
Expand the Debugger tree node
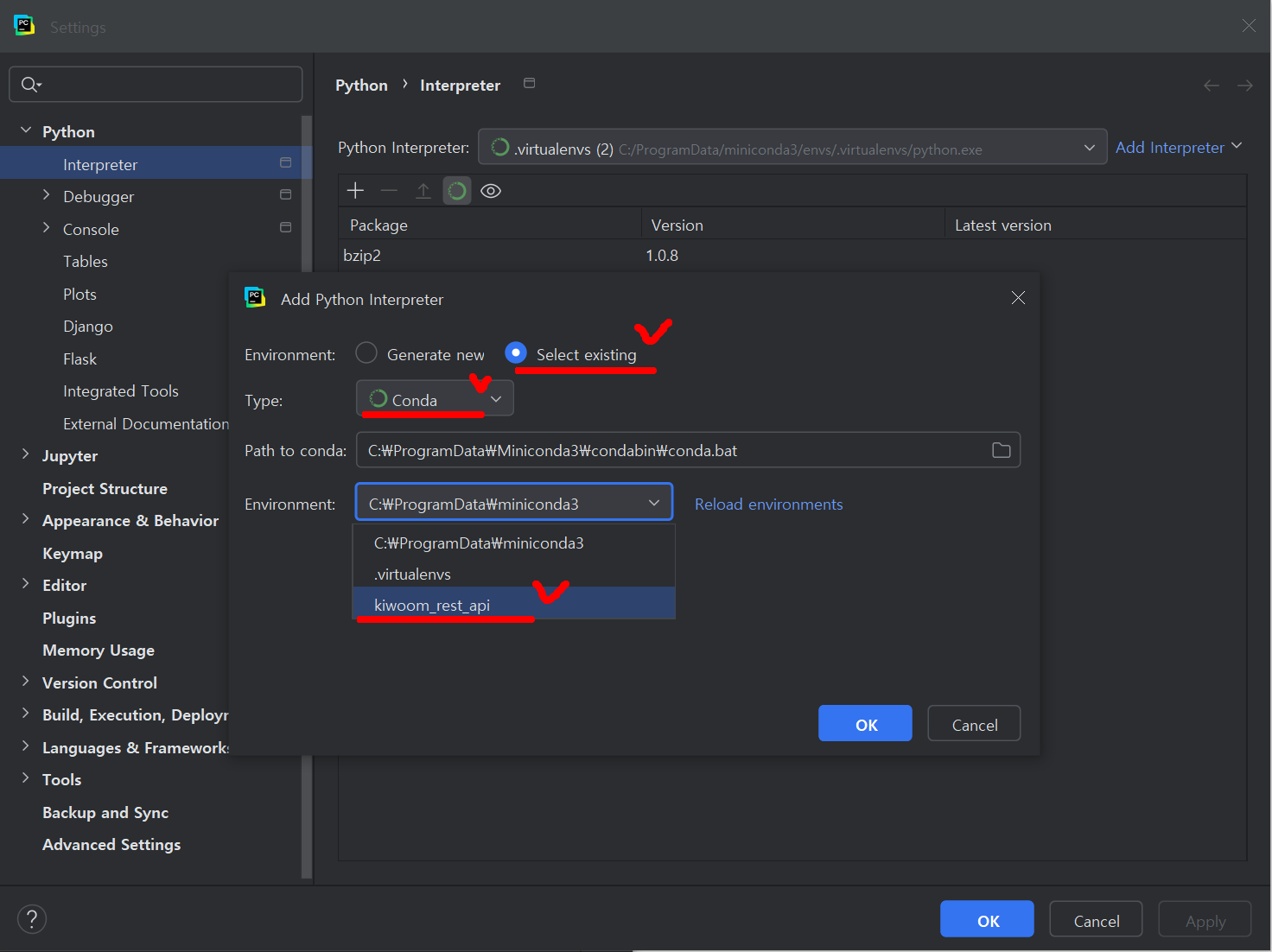click(x=46, y=195)
